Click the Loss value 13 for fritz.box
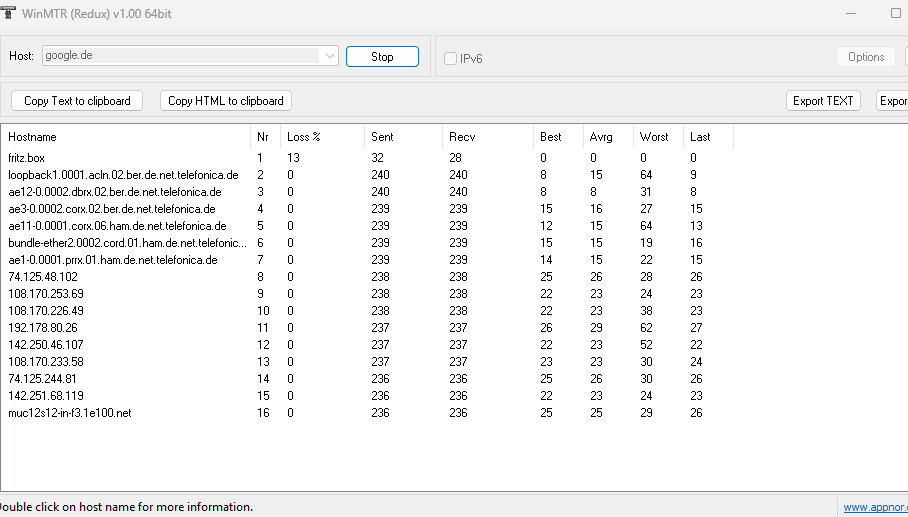 coord(294,158)
